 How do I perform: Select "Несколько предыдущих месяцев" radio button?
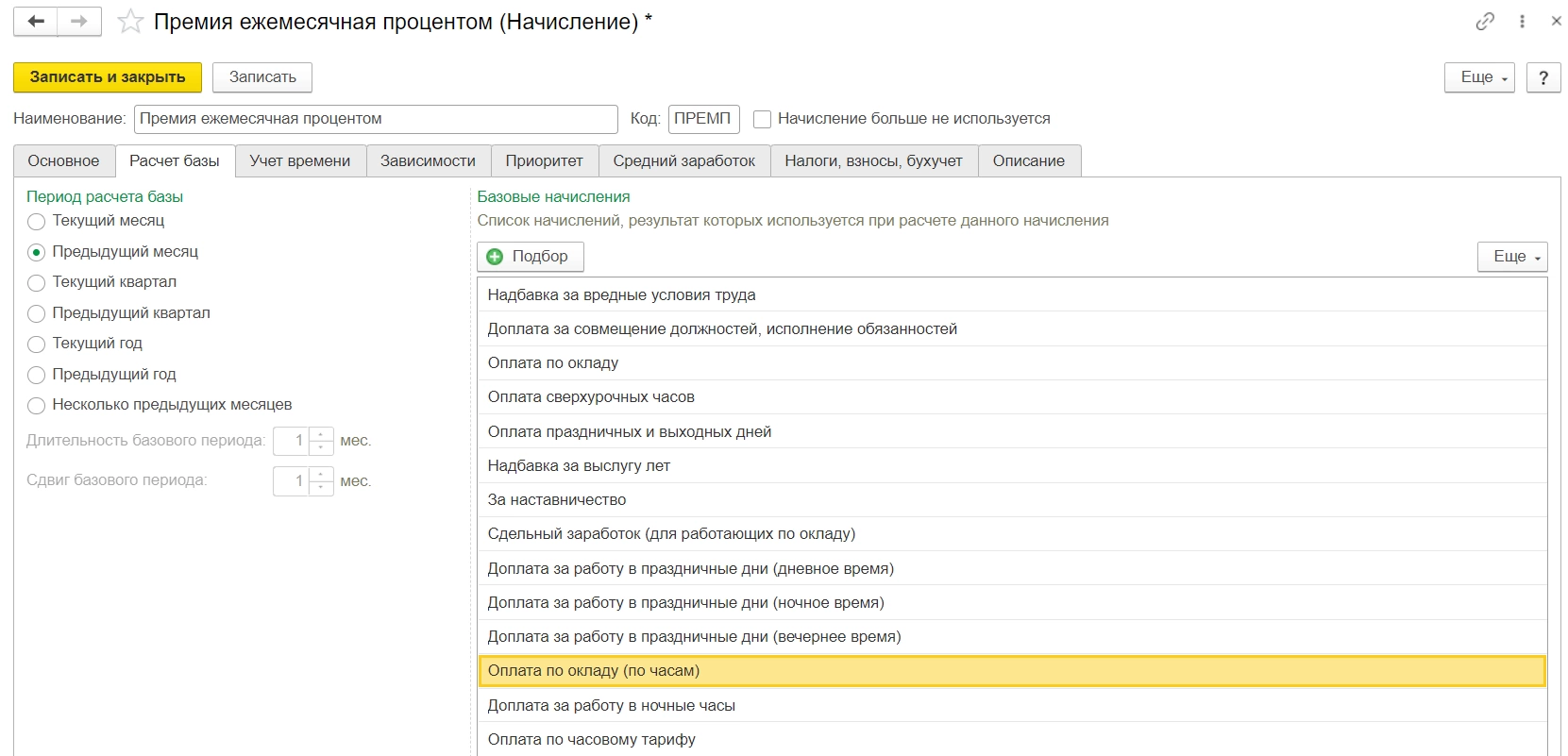click(x=37, y=406)
